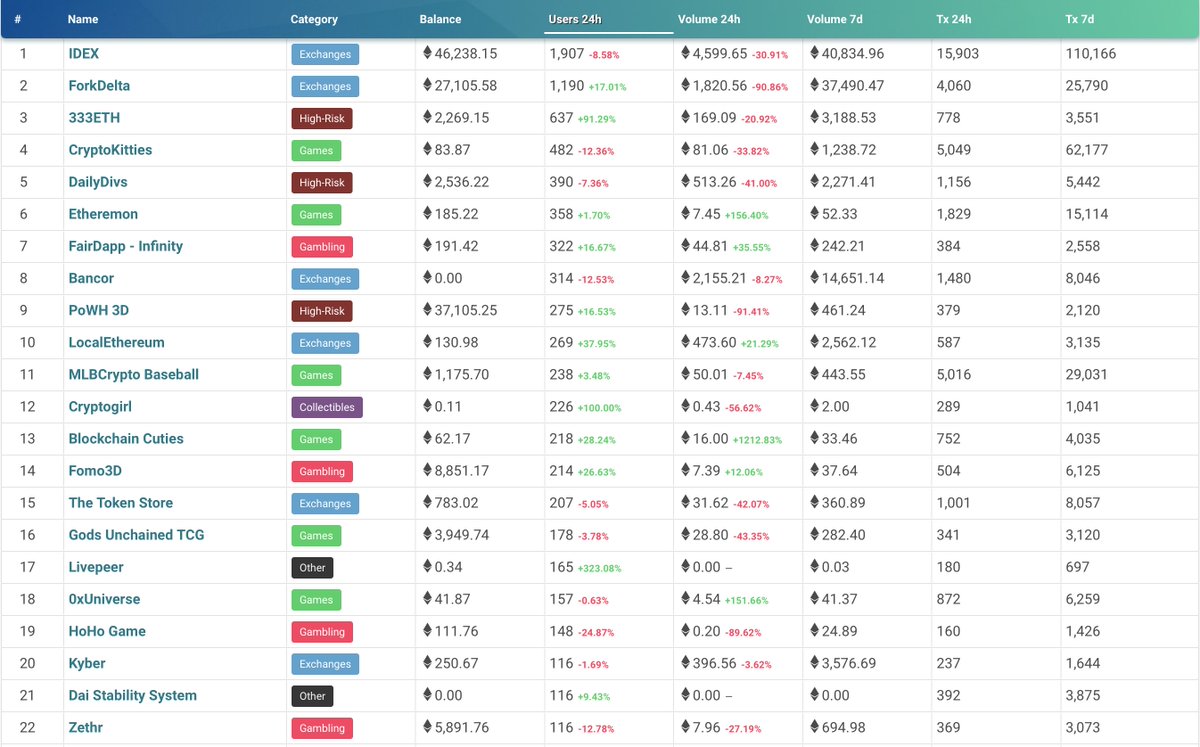Screen dimensions: 1200x747
Task: Open the LocalEthereum dapp link
Action: pyautogui.click(x=116, y=342)
